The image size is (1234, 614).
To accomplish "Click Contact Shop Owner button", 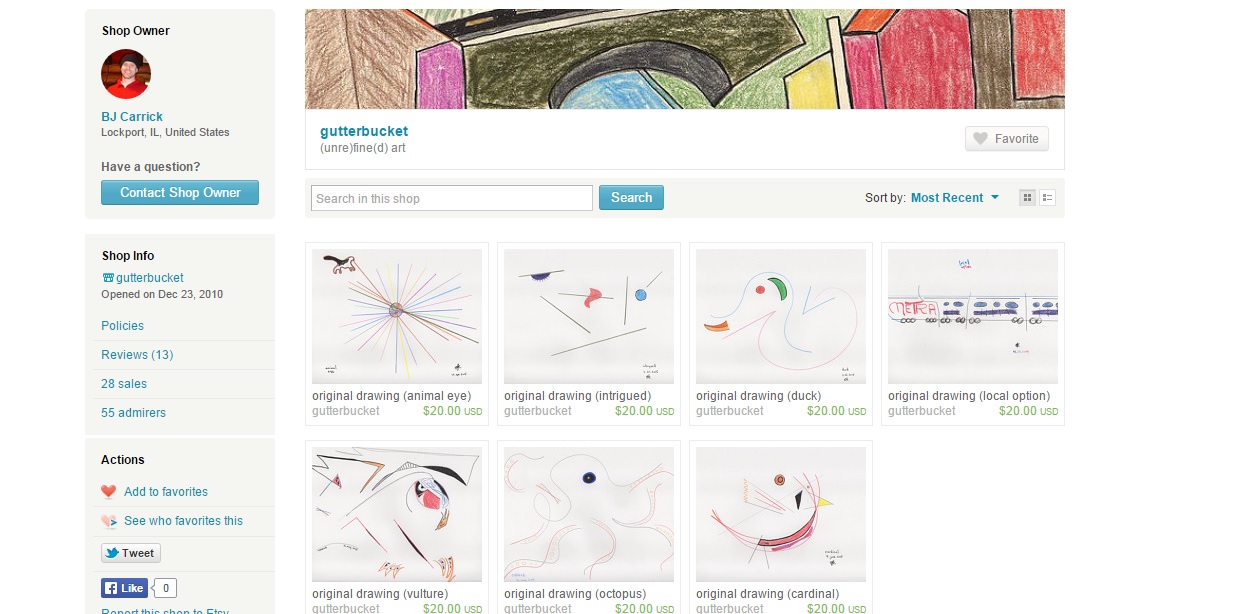I will click(180, 193).
